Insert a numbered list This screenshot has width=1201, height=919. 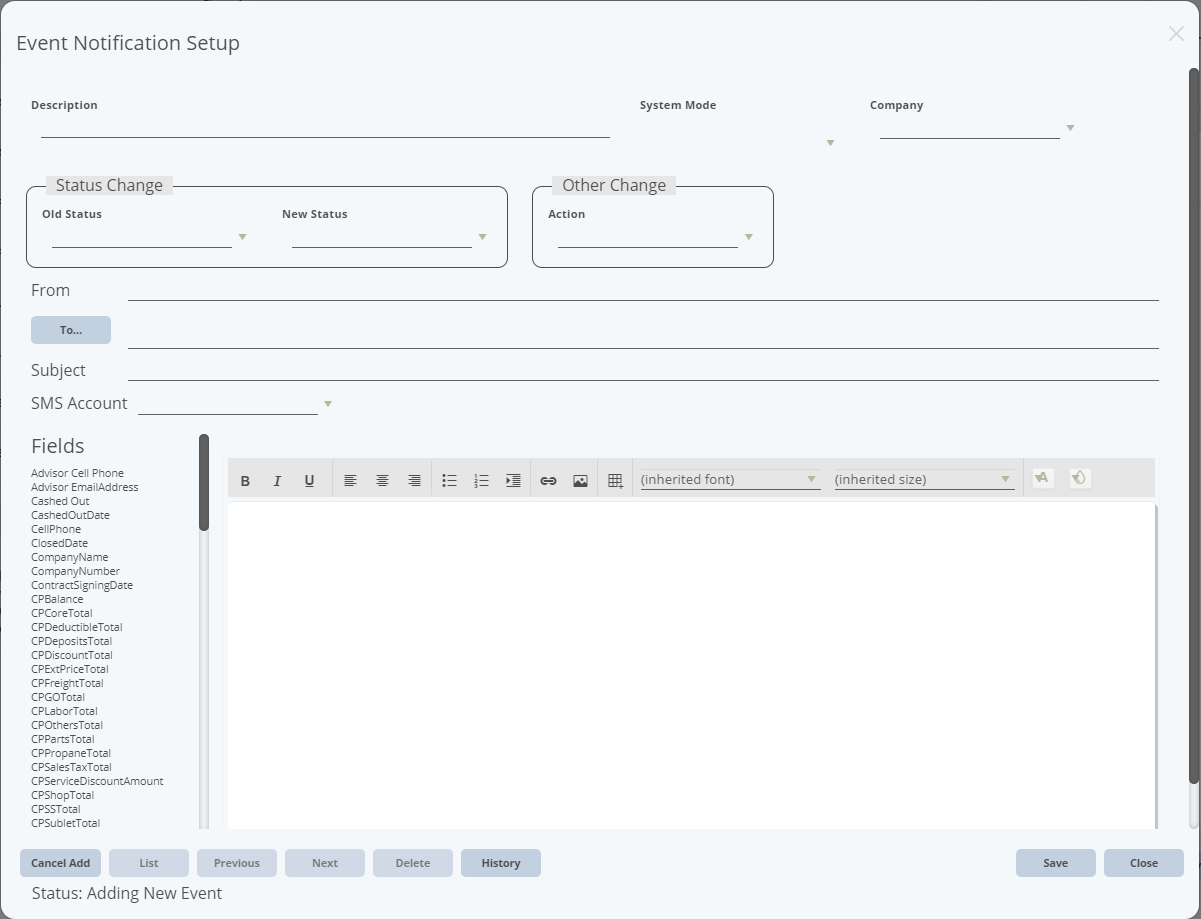pyautogui.click(x=481, y=481)
